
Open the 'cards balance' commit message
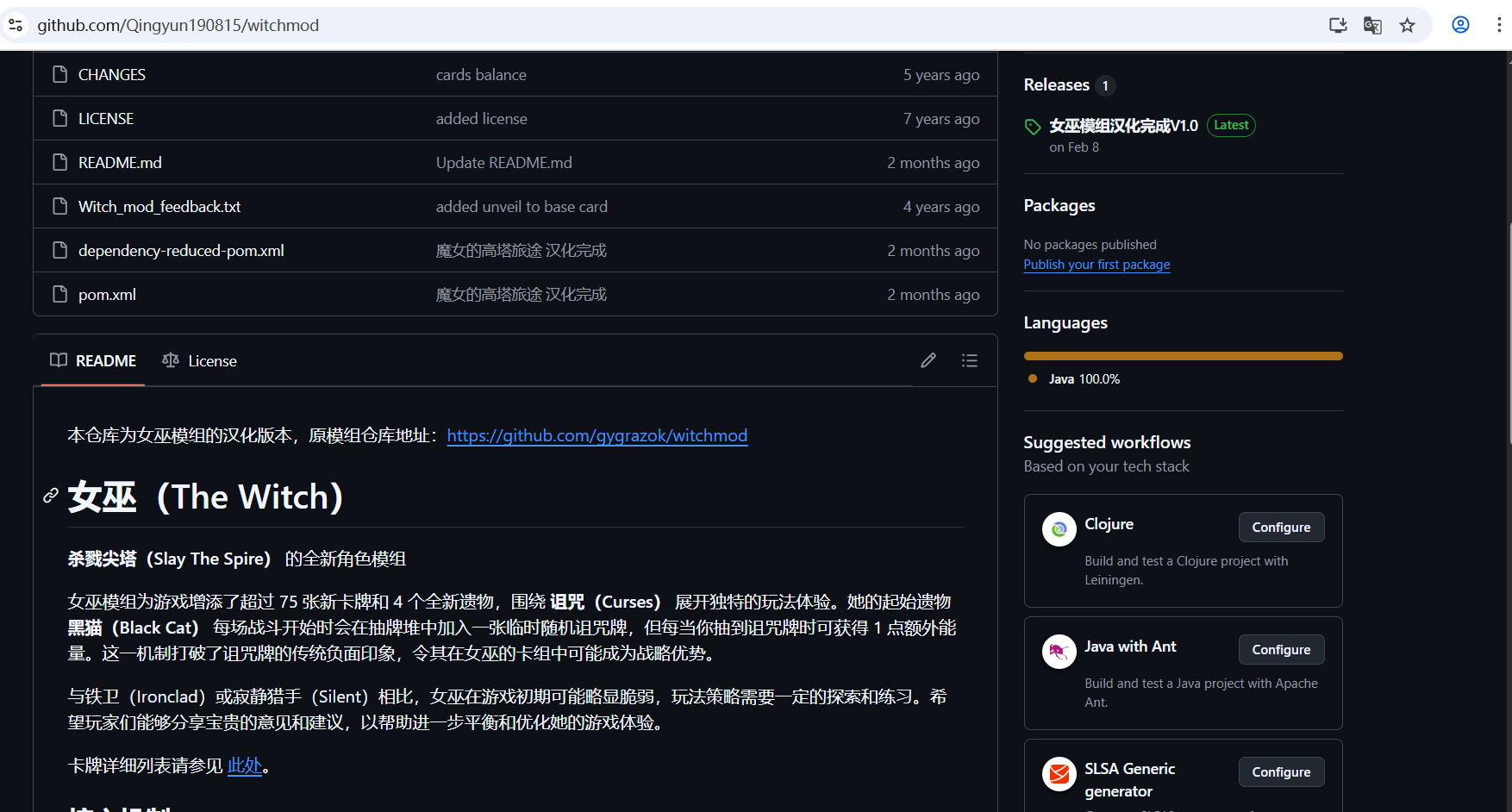pyautogui.click(x=481, y=75)
